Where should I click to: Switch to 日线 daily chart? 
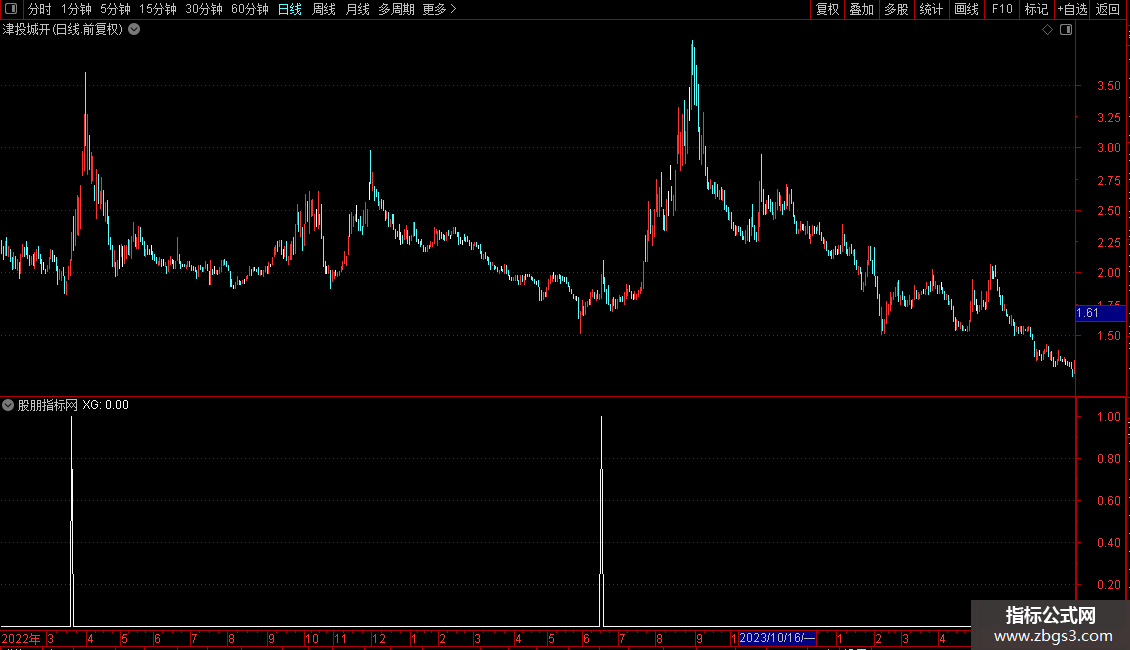click(290, 9)
